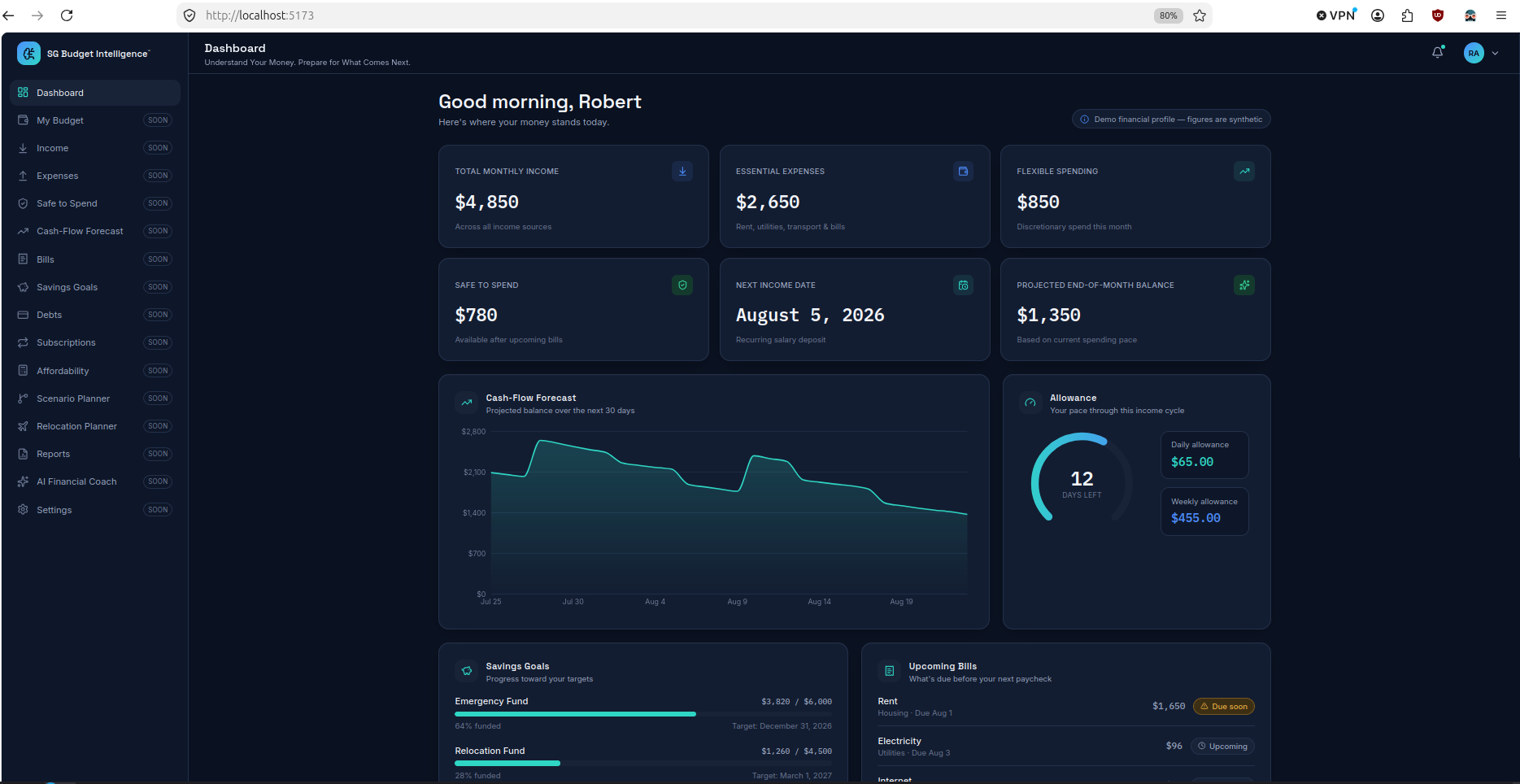Click the Upcoming Bills receipt icon

click(x=890, y=671)
